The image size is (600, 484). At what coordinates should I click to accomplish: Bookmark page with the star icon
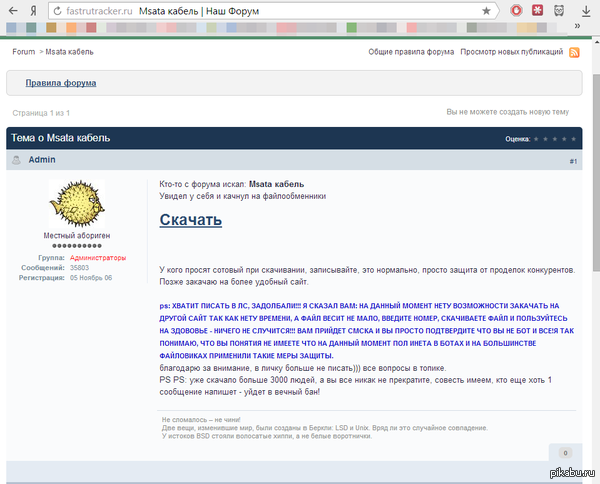coord(485,10)
